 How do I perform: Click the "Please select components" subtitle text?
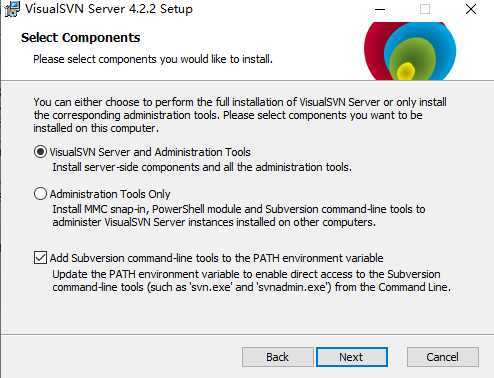[153, 59]
